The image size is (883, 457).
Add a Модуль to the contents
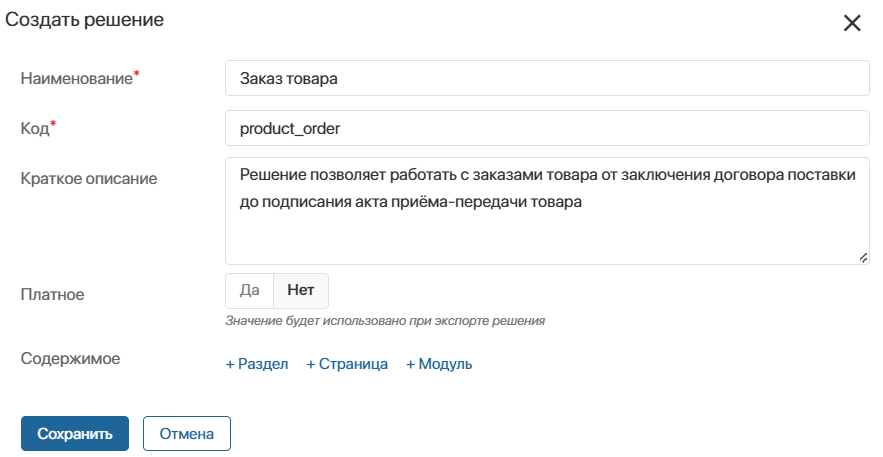tap(439, 364)
